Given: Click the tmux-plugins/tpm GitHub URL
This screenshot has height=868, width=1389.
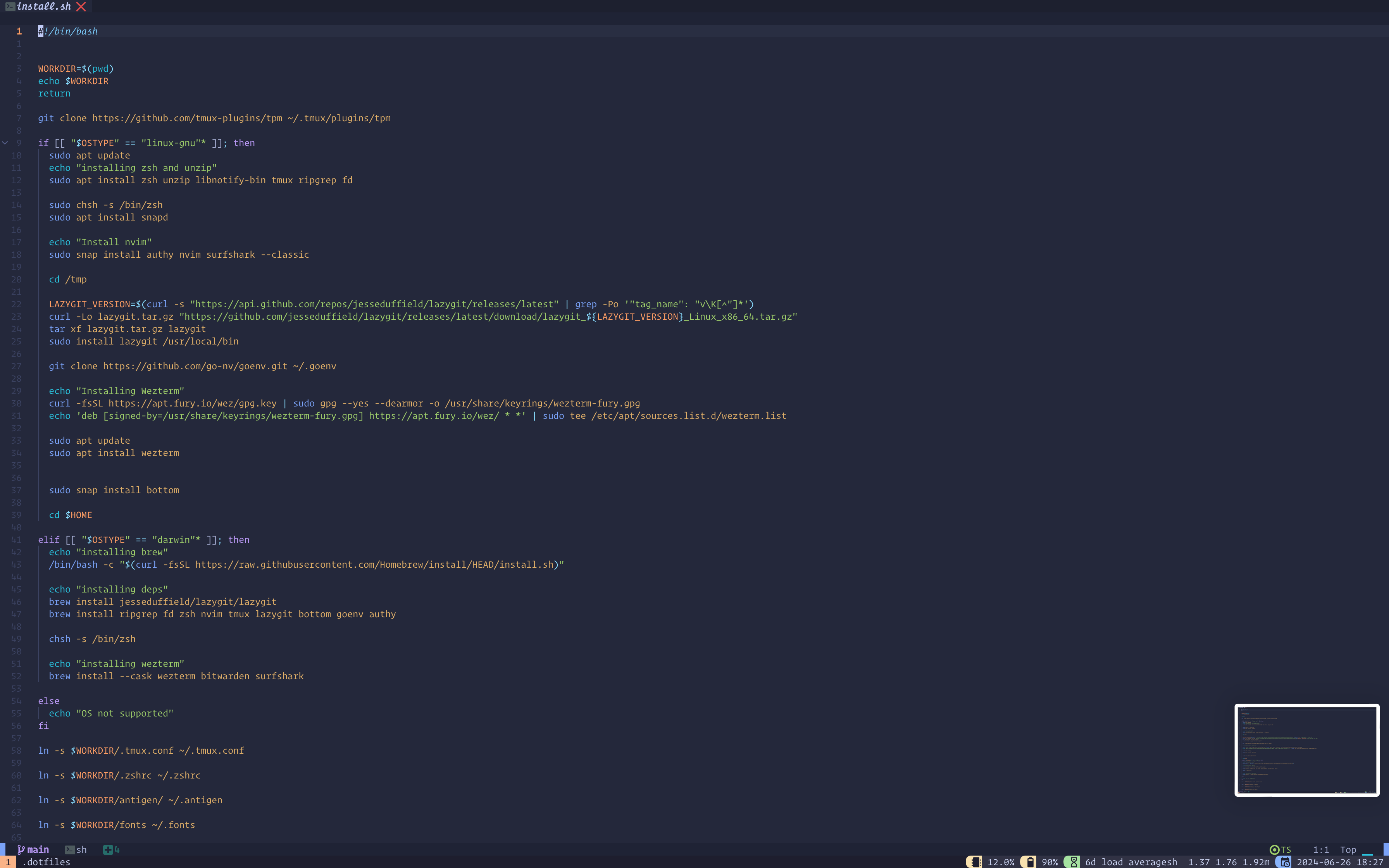Looking at the screenshot, I should 187,118.
